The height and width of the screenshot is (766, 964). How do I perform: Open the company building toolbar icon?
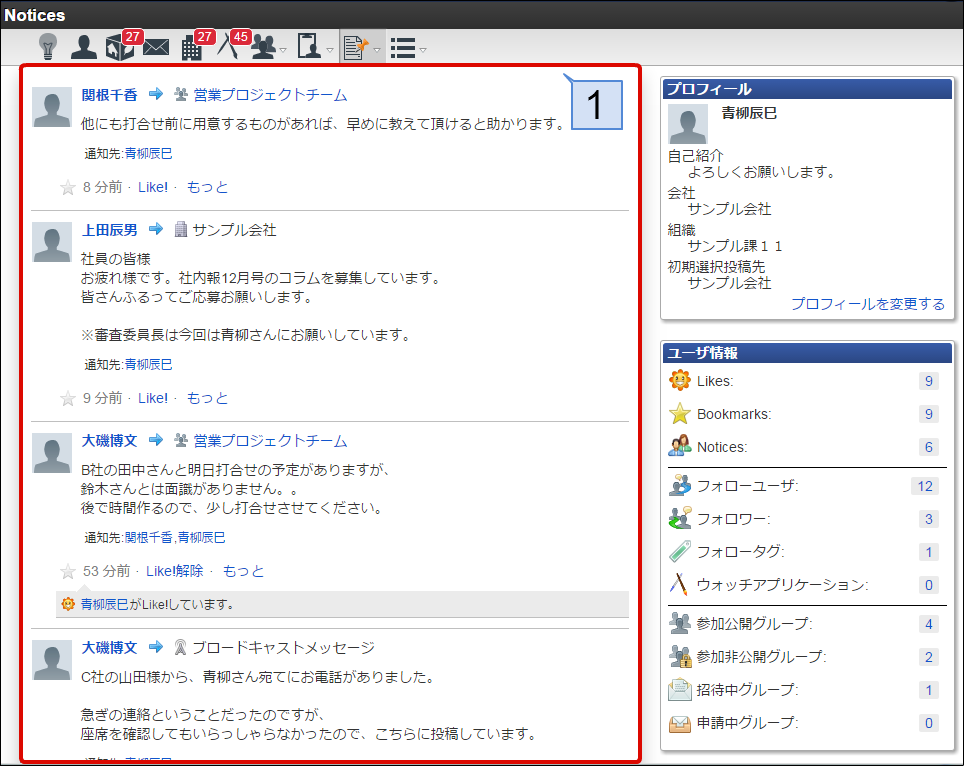(192, 47)
